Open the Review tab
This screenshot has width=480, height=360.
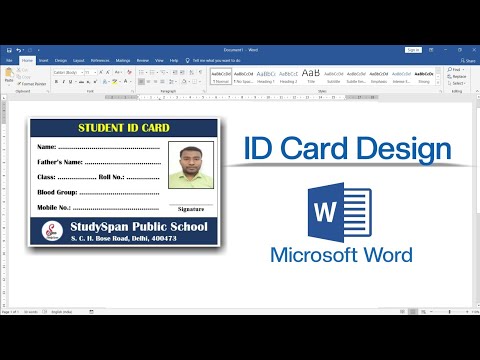(x=143, y=61)
